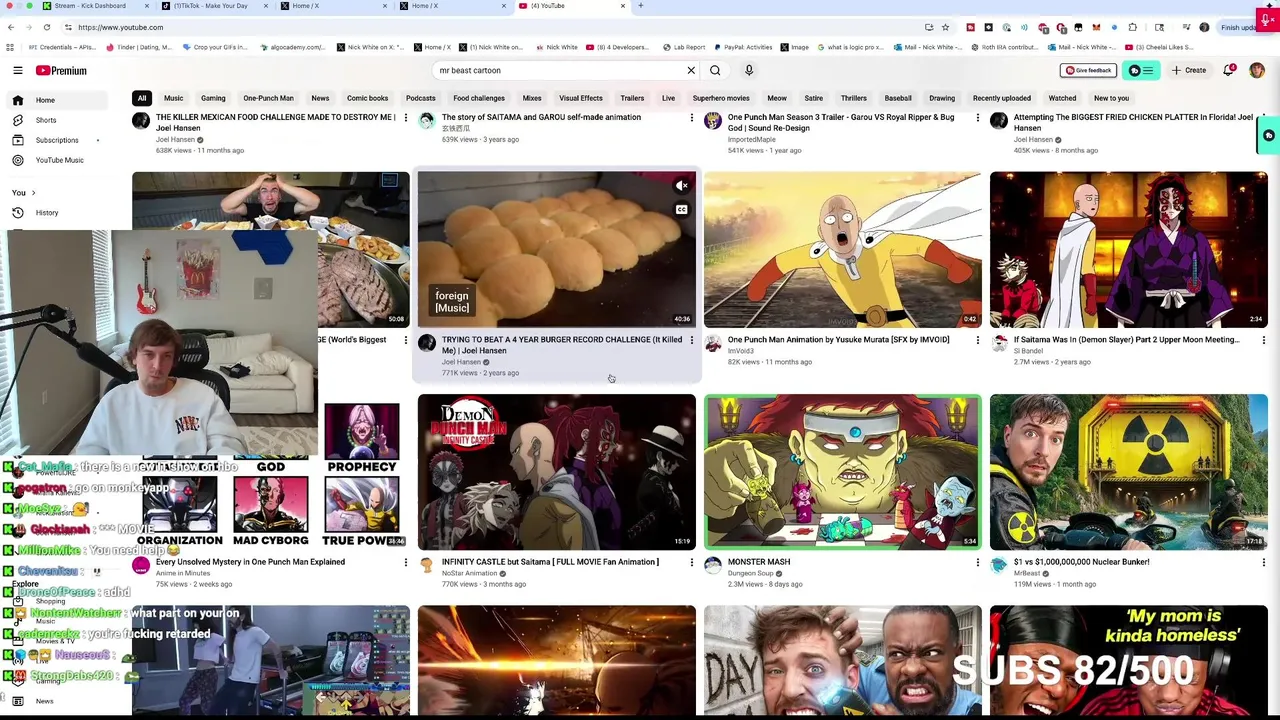This screenshot has height=720, width=1280.
Task: Select the Superhero movies filter chip
Action: click(x=721, y=98)
